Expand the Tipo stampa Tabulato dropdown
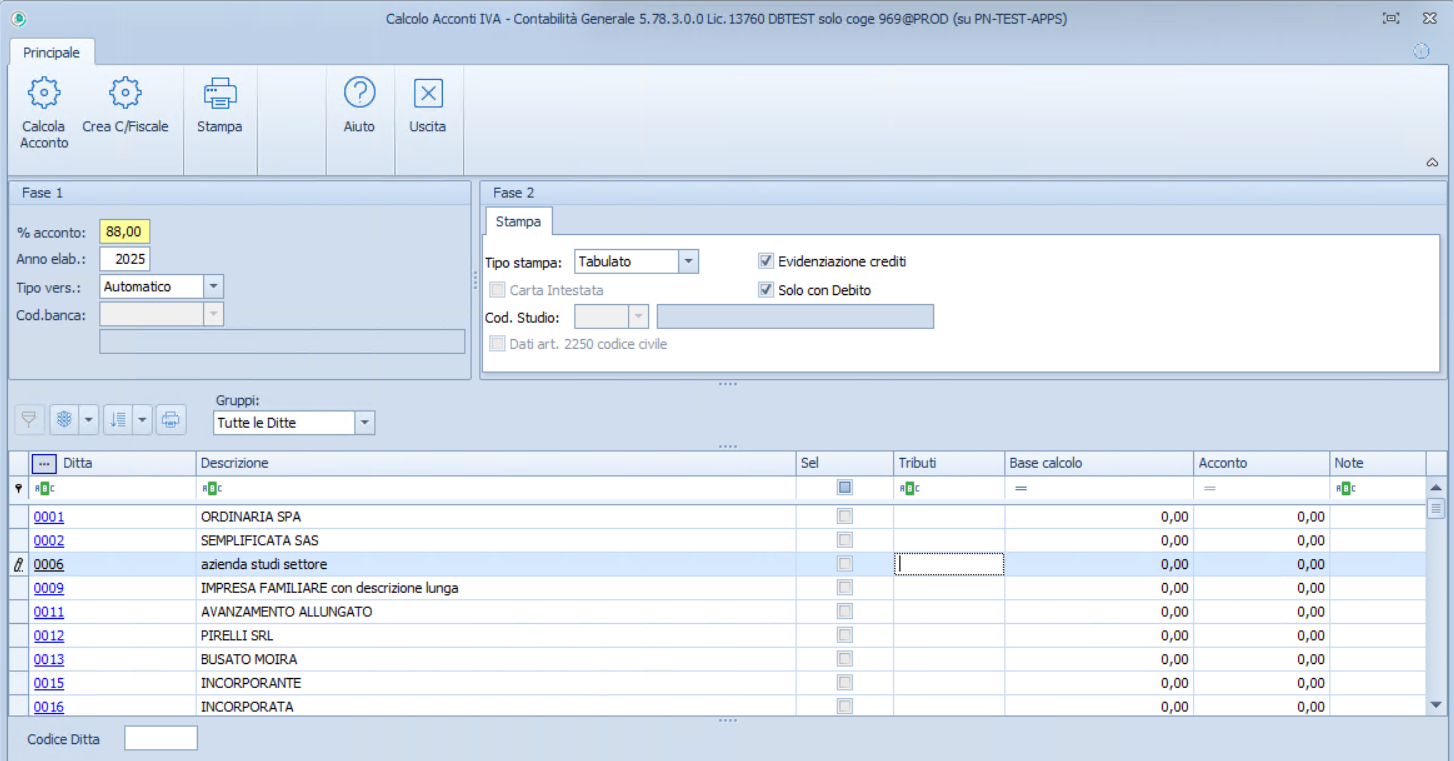Screen dimensions: 1454x761 coord(688,262)
